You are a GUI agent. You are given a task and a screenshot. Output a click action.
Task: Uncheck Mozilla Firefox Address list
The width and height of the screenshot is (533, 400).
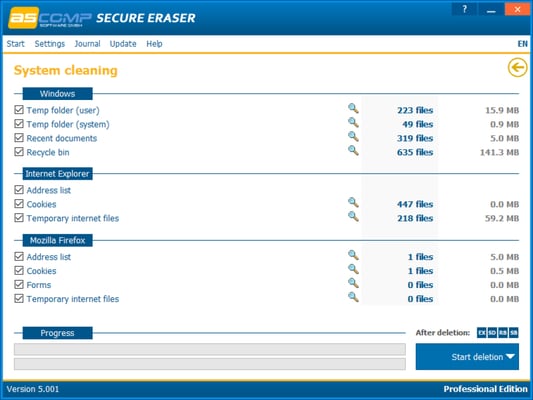click(19, 256)
